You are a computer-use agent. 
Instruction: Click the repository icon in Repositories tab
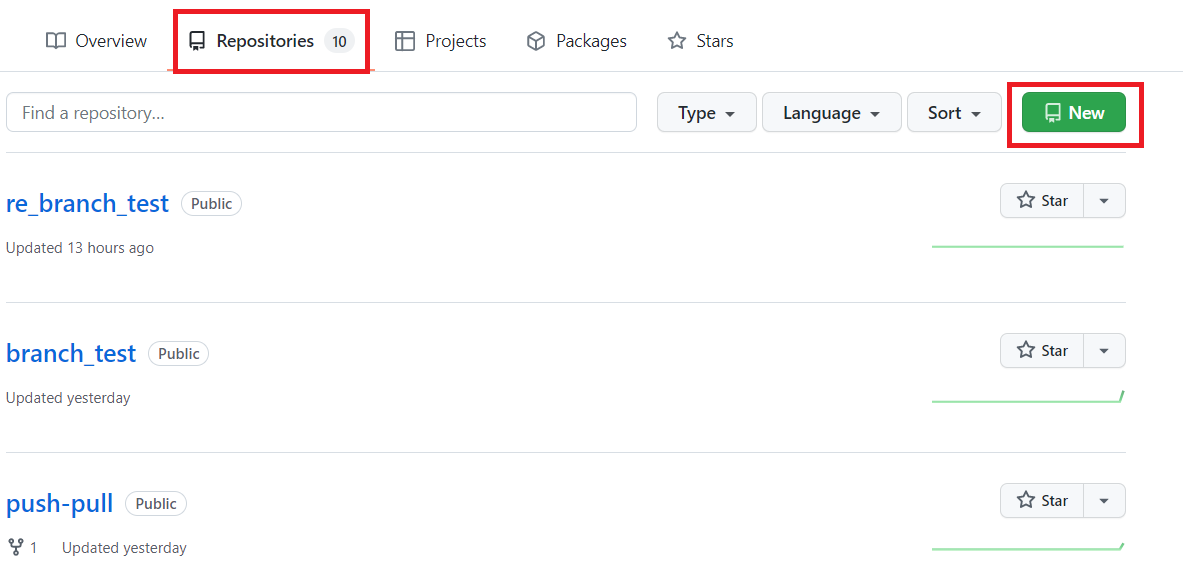[197, 41]
